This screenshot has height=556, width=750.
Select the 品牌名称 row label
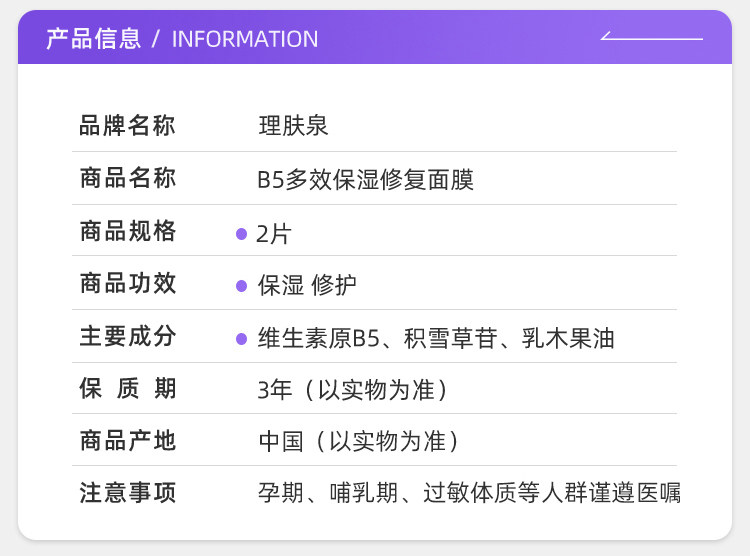click(x=128, y=126)
